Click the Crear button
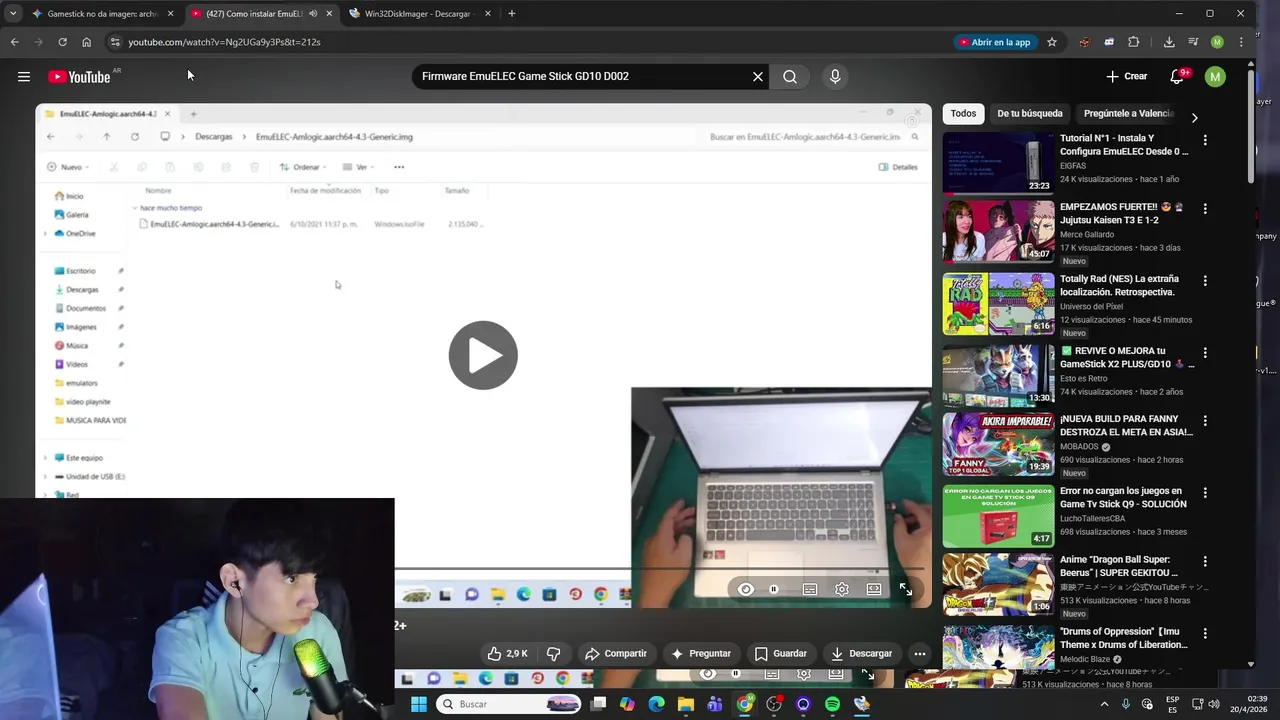 click(1127, 76)
